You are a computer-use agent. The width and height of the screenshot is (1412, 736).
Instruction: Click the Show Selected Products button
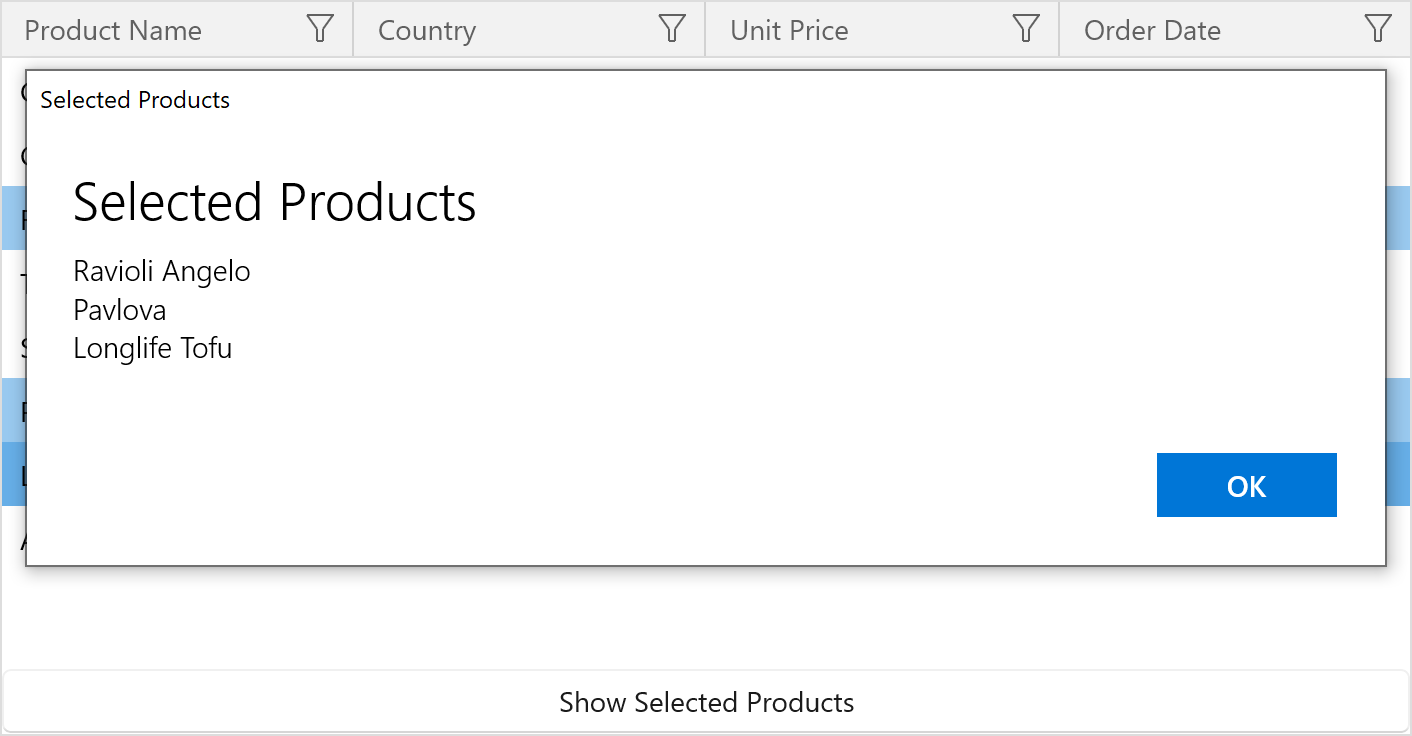click(x=706, y=702)
